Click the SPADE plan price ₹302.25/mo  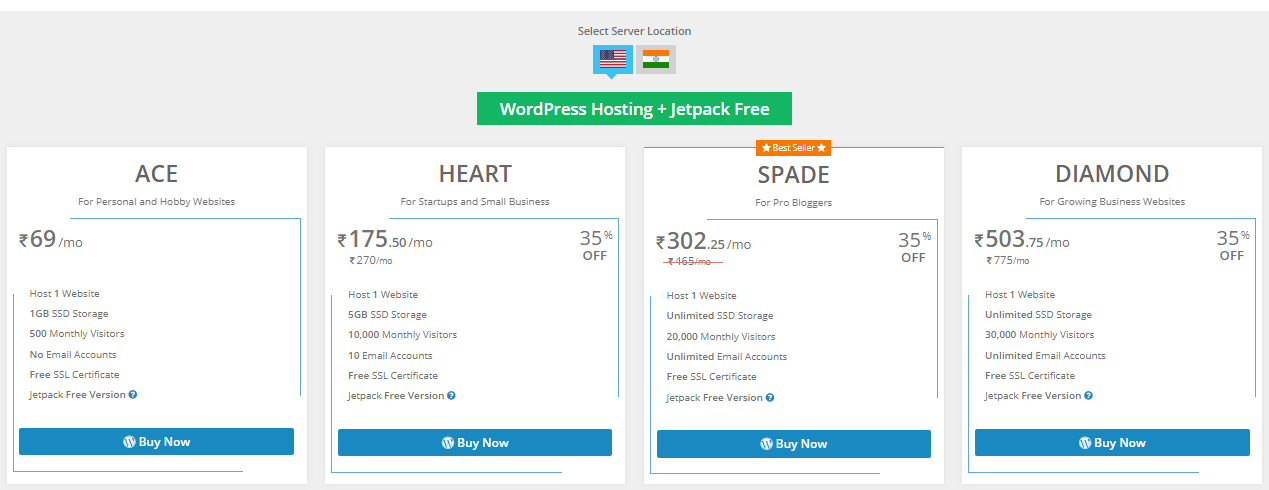coord(704,242)
